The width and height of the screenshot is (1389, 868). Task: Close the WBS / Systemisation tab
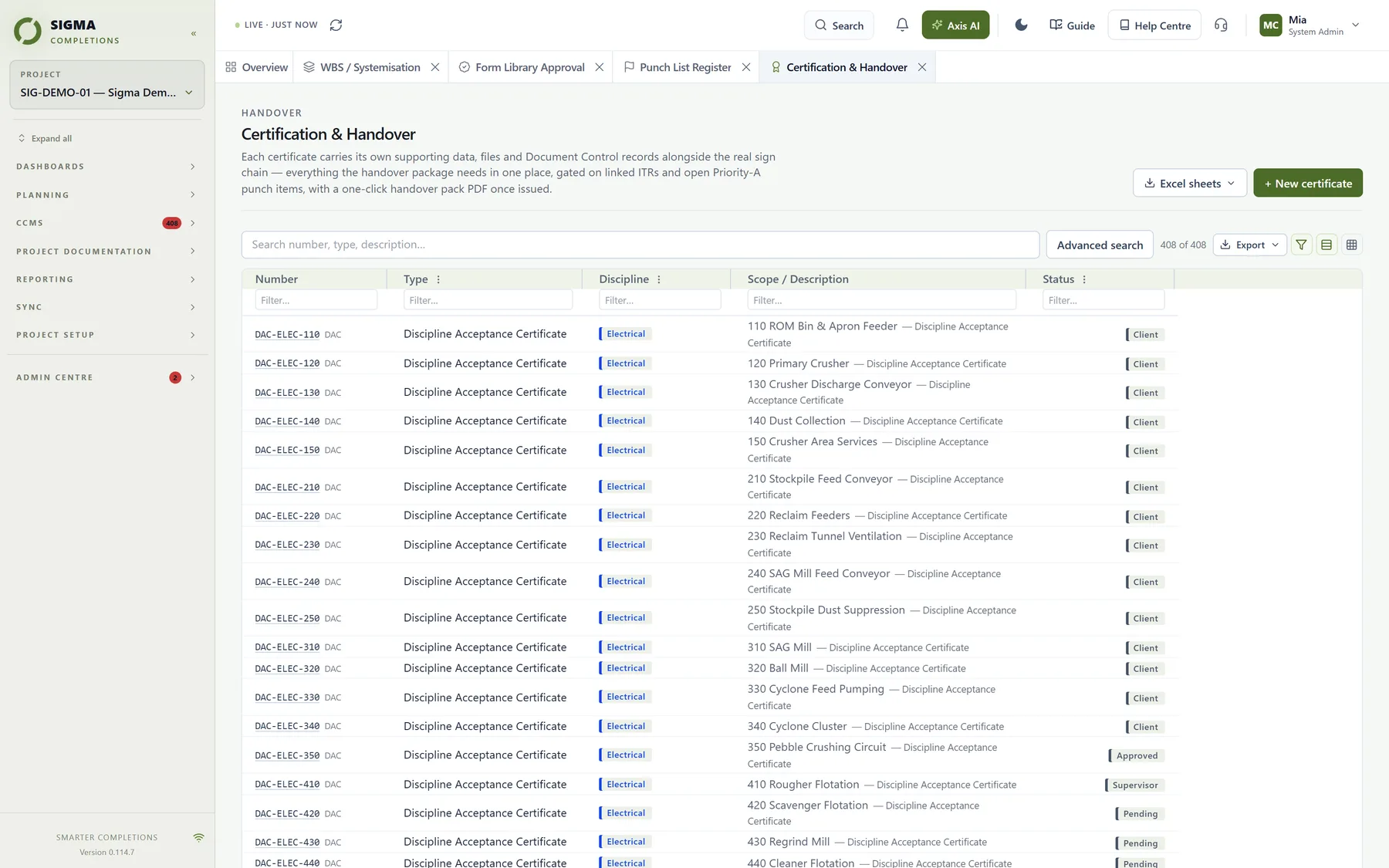point(435,67)
